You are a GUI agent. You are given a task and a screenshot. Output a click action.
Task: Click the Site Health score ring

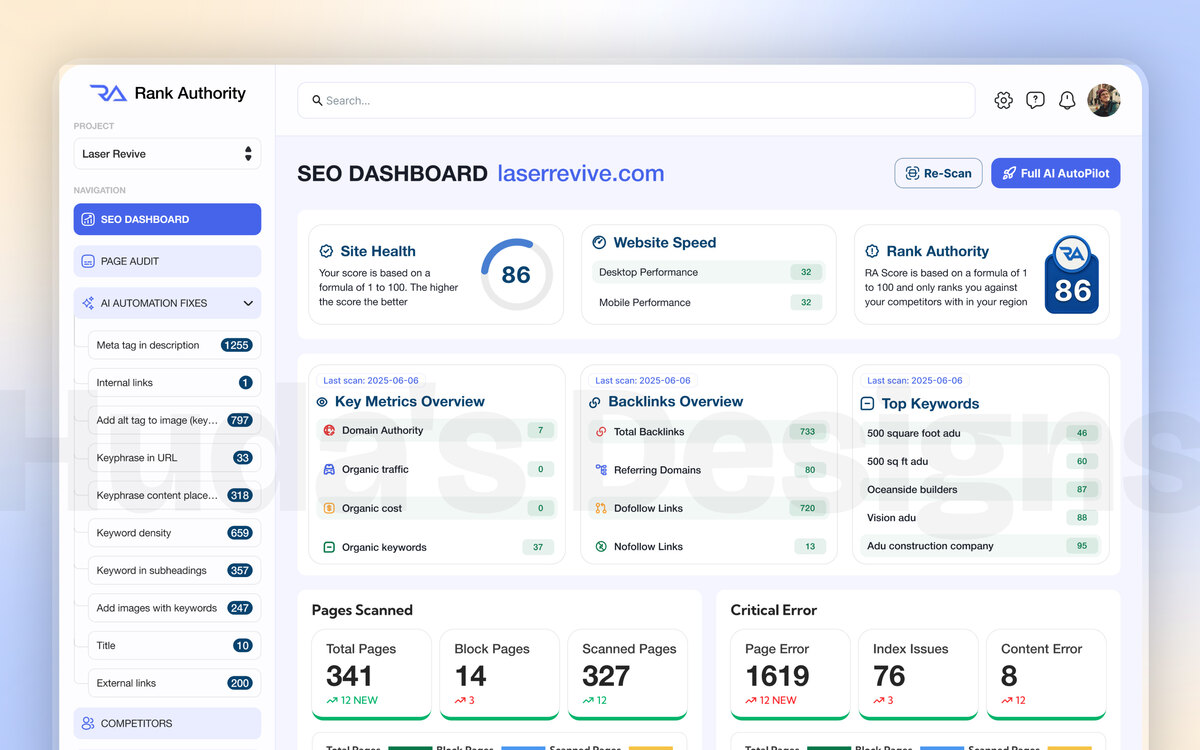(516, 274)
